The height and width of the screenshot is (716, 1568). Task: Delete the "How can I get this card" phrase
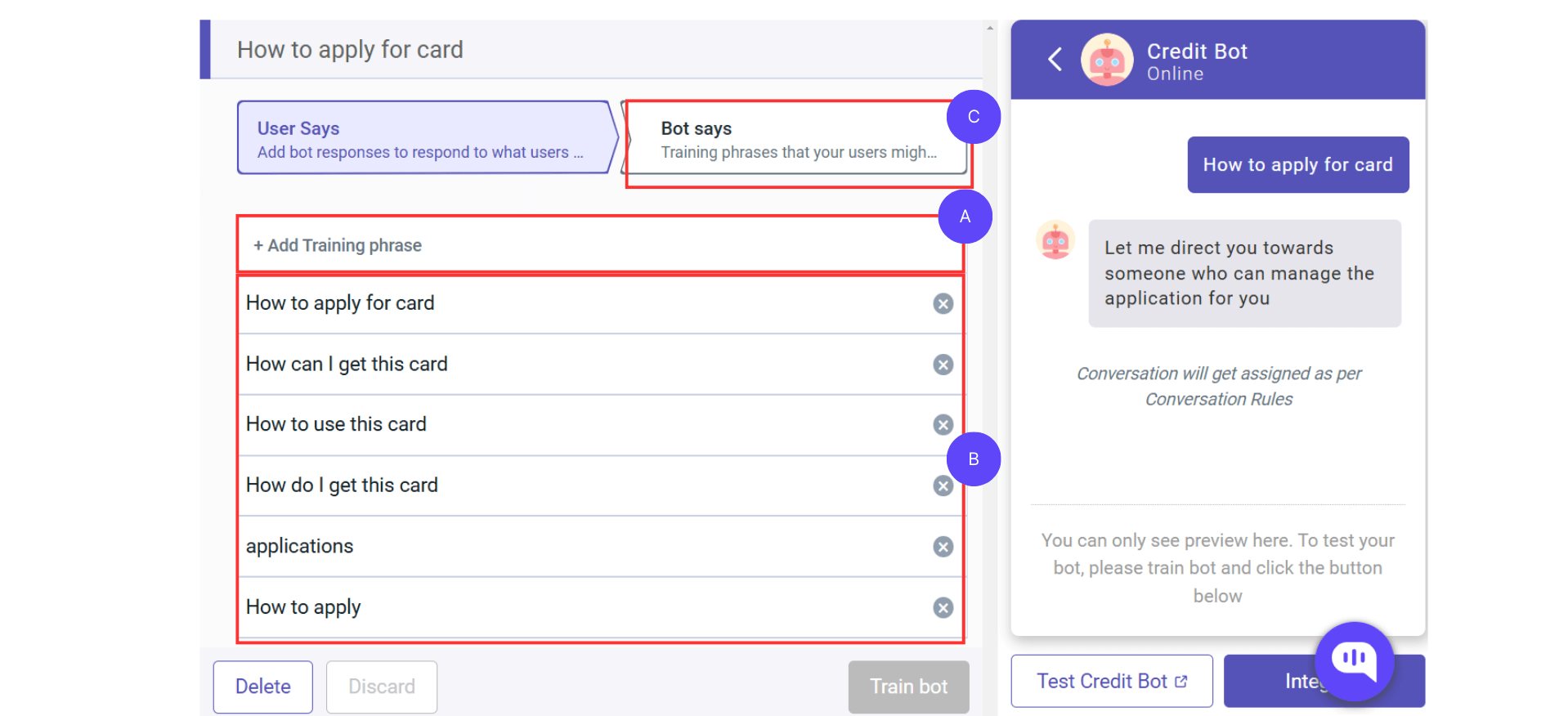click(x=943, y=365)
